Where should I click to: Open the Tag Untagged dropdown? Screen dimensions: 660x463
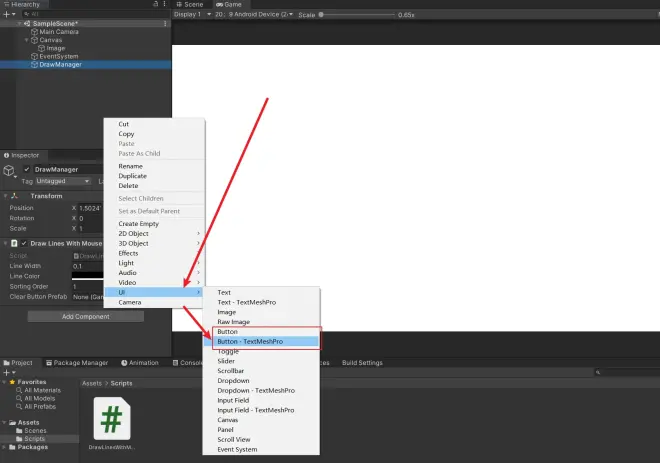click(x=63, y=181)
